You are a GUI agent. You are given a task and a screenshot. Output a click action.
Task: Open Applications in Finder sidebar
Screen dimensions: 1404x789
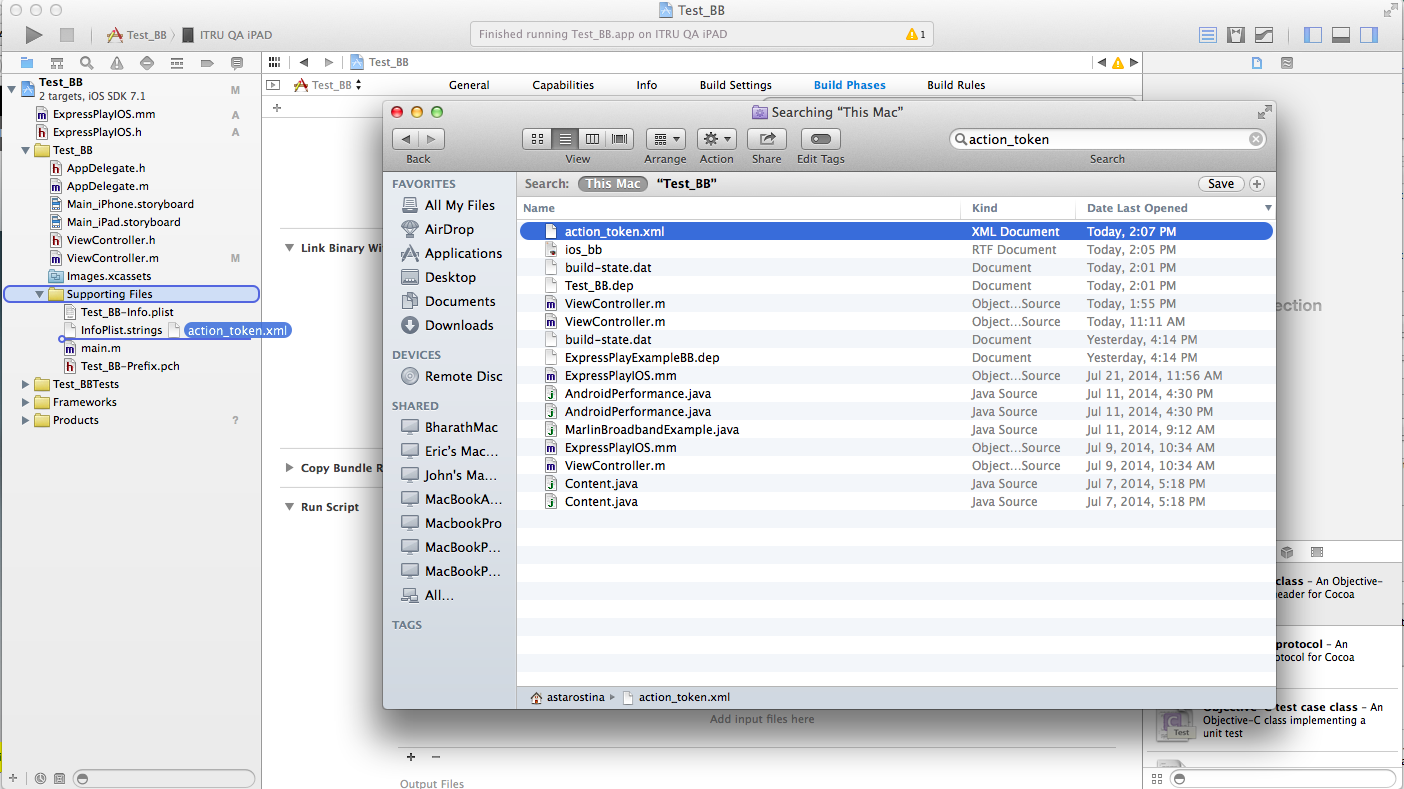pyautogui.click(x=463, y=253)
